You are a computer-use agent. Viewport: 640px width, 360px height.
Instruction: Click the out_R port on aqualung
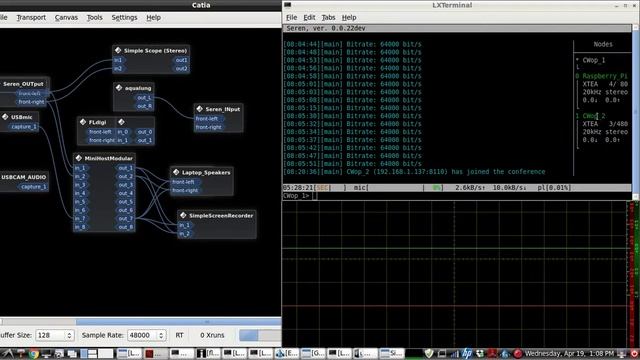tap(144, 106)
